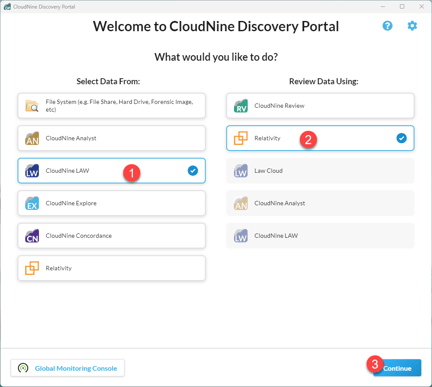
Task: Minimize the CloudNine Discovery Portal window
Action: 383,7
